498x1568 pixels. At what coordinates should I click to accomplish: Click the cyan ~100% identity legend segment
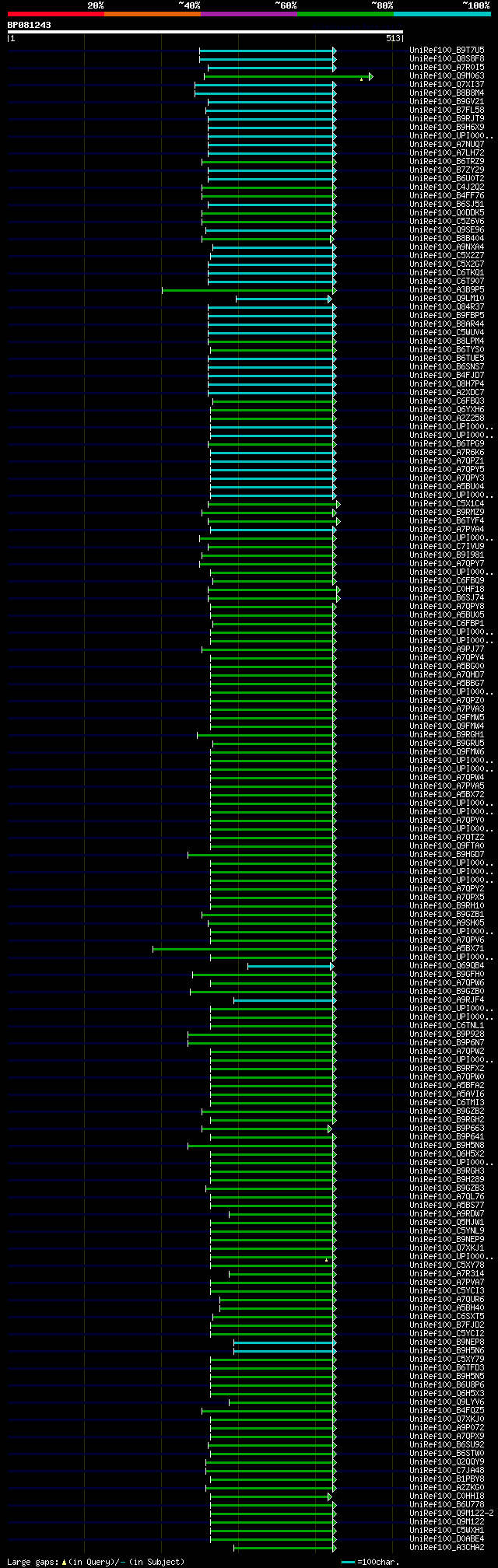point(442,13)
